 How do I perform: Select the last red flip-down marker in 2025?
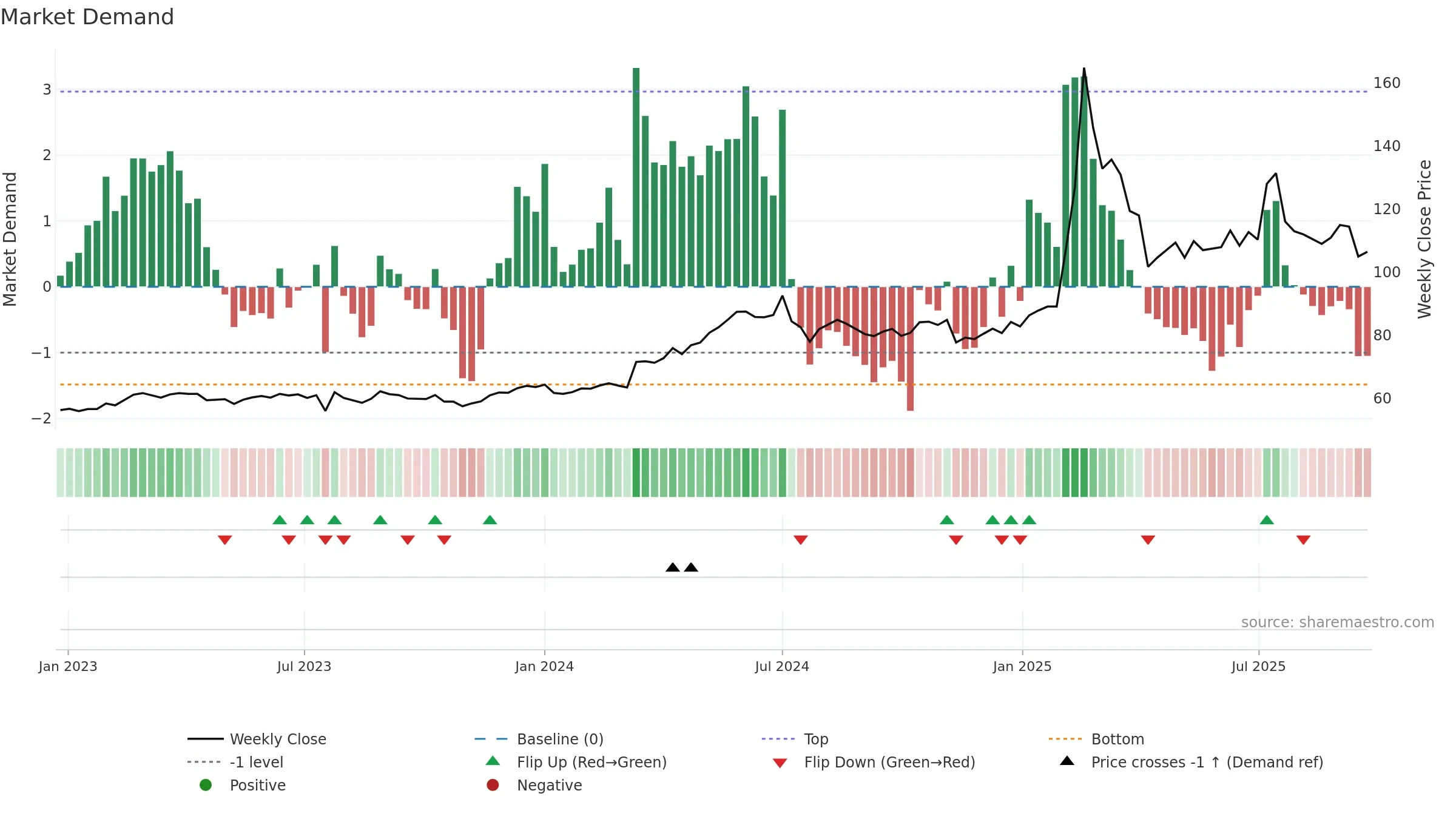[1303, 540]
